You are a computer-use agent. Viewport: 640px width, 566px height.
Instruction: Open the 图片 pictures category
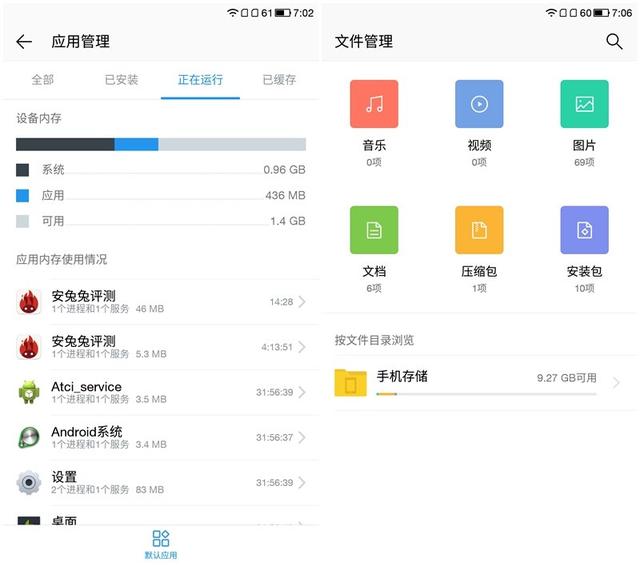pos(584,105)
